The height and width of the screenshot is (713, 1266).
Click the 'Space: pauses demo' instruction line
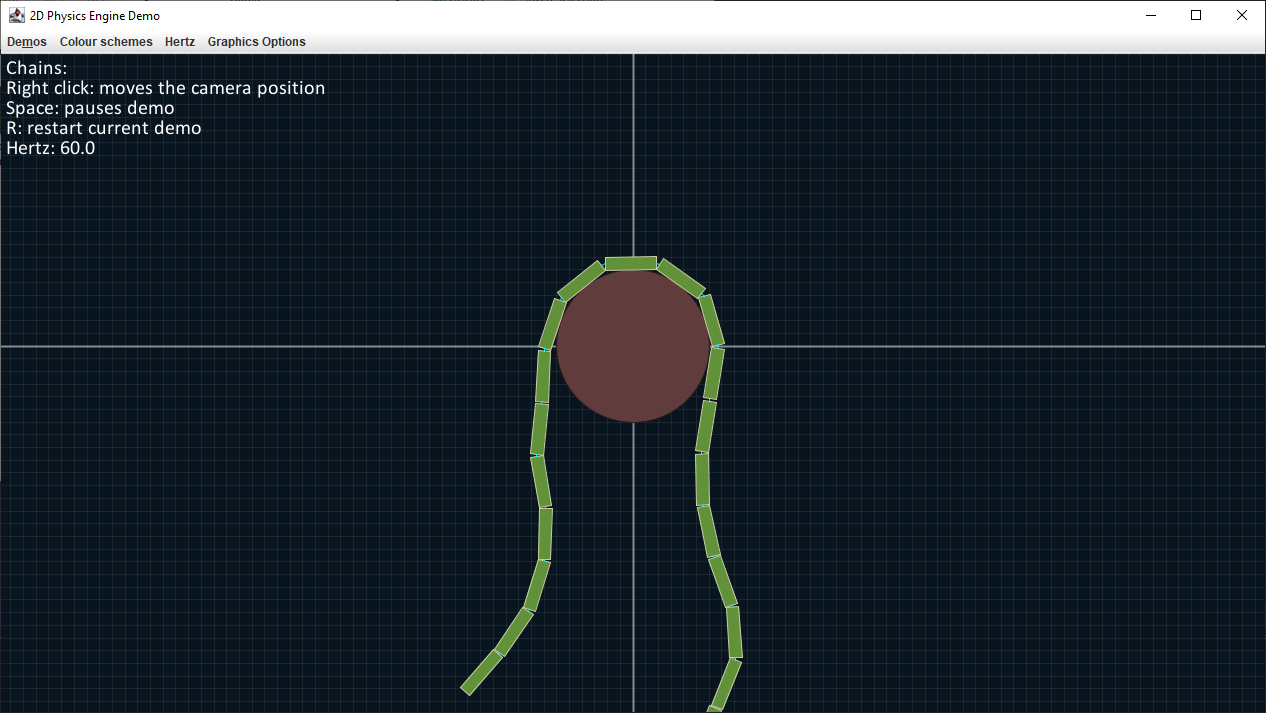pyautogui.click(x=89, y=107)
